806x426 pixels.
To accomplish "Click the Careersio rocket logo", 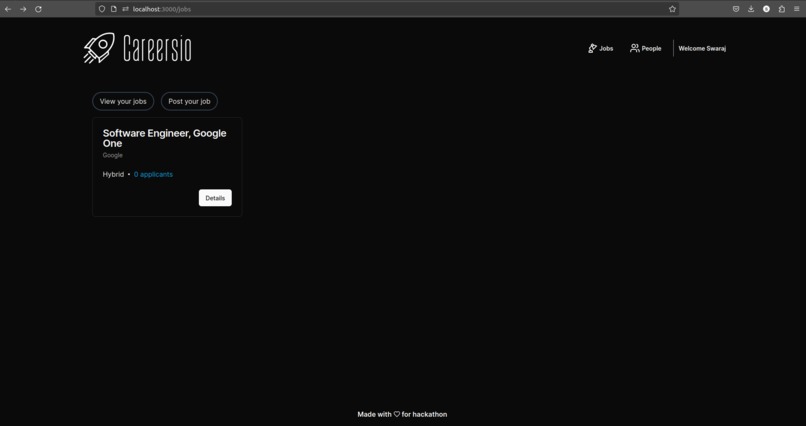I will pos(99,48).
